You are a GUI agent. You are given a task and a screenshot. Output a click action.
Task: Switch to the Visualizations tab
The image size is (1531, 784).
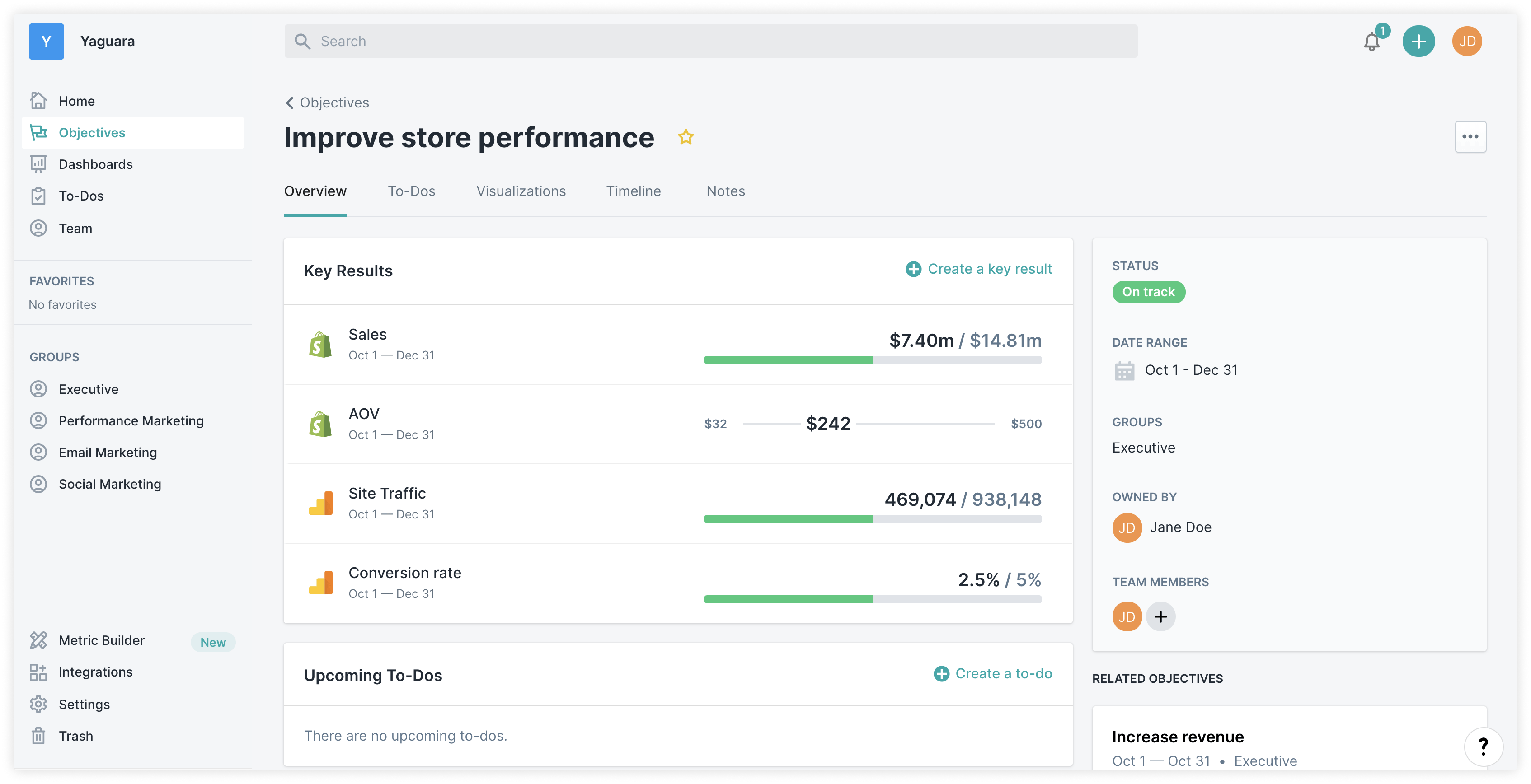(521, 191)
